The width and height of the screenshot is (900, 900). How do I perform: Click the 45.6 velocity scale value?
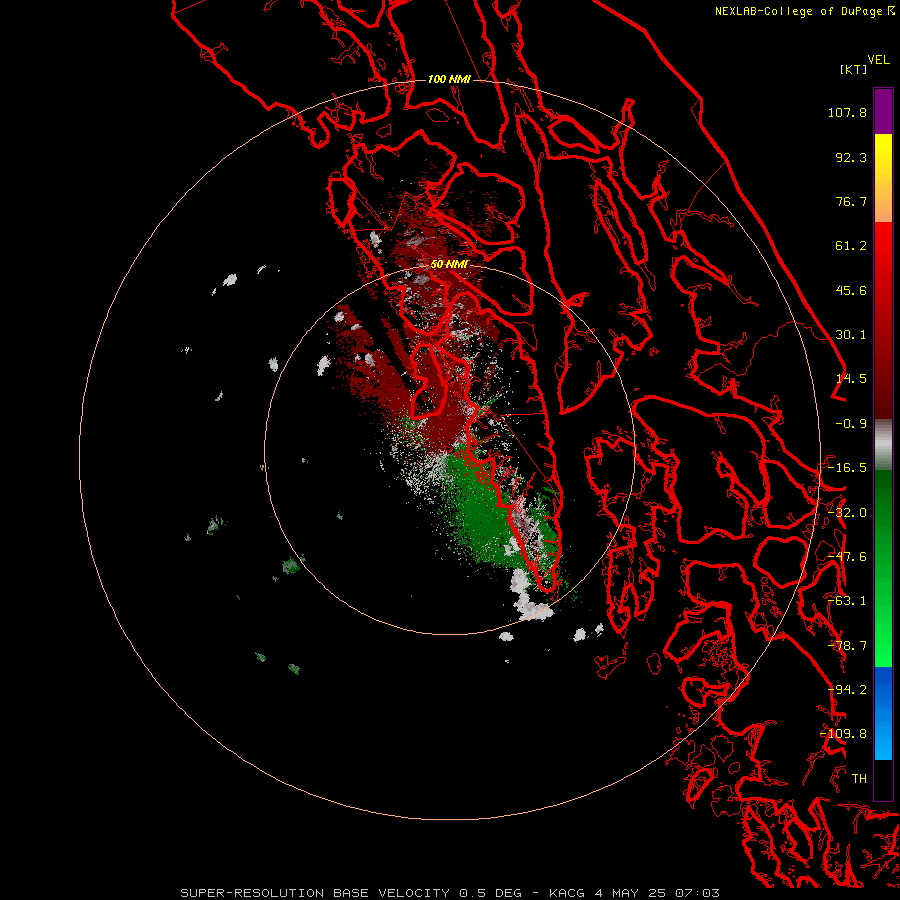pos(851,290)
